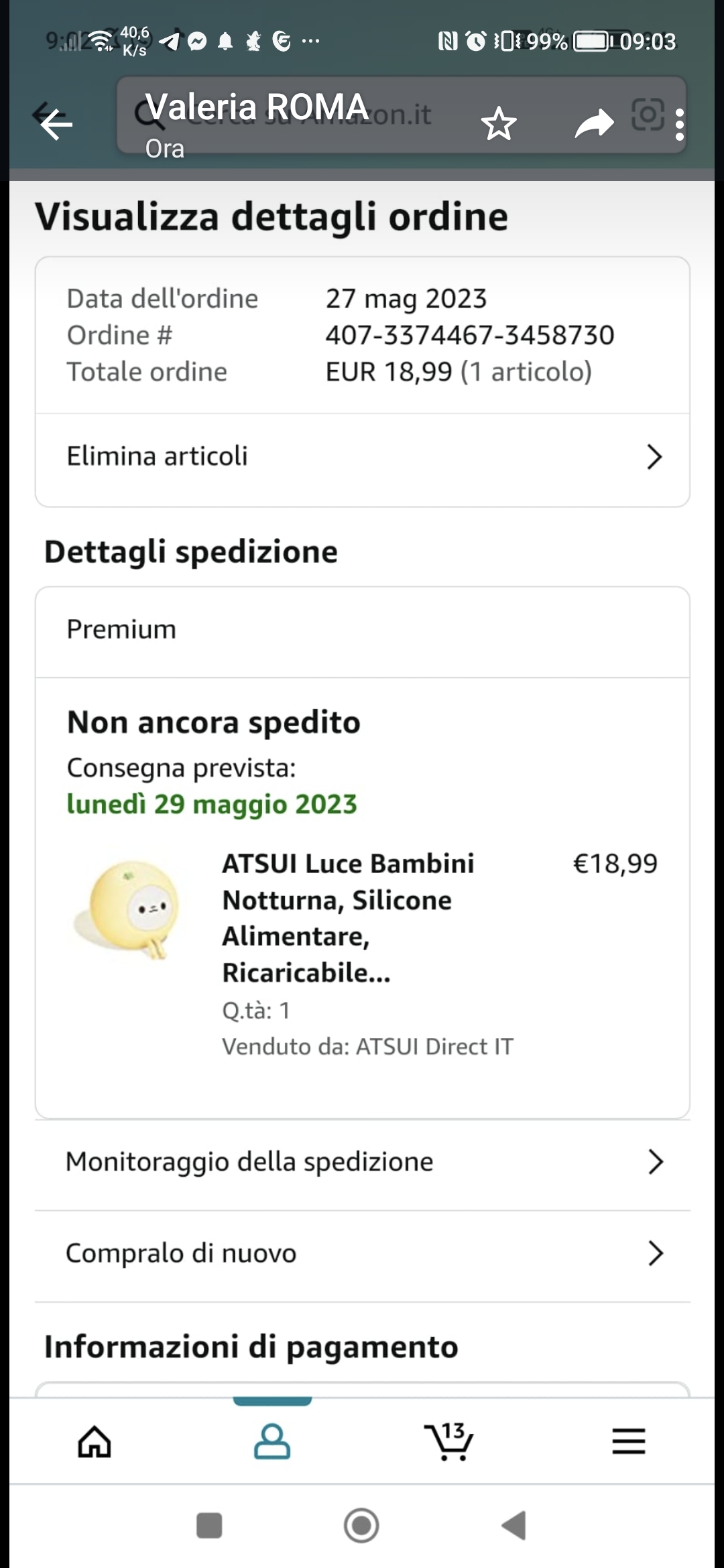Star this message with the star icon
724x1568 pixels.
(499, 124)
